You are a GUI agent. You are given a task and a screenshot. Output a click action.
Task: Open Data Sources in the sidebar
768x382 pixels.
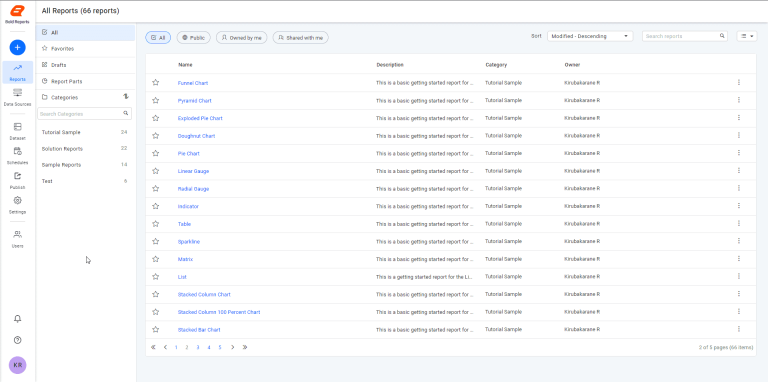point(18,97)
